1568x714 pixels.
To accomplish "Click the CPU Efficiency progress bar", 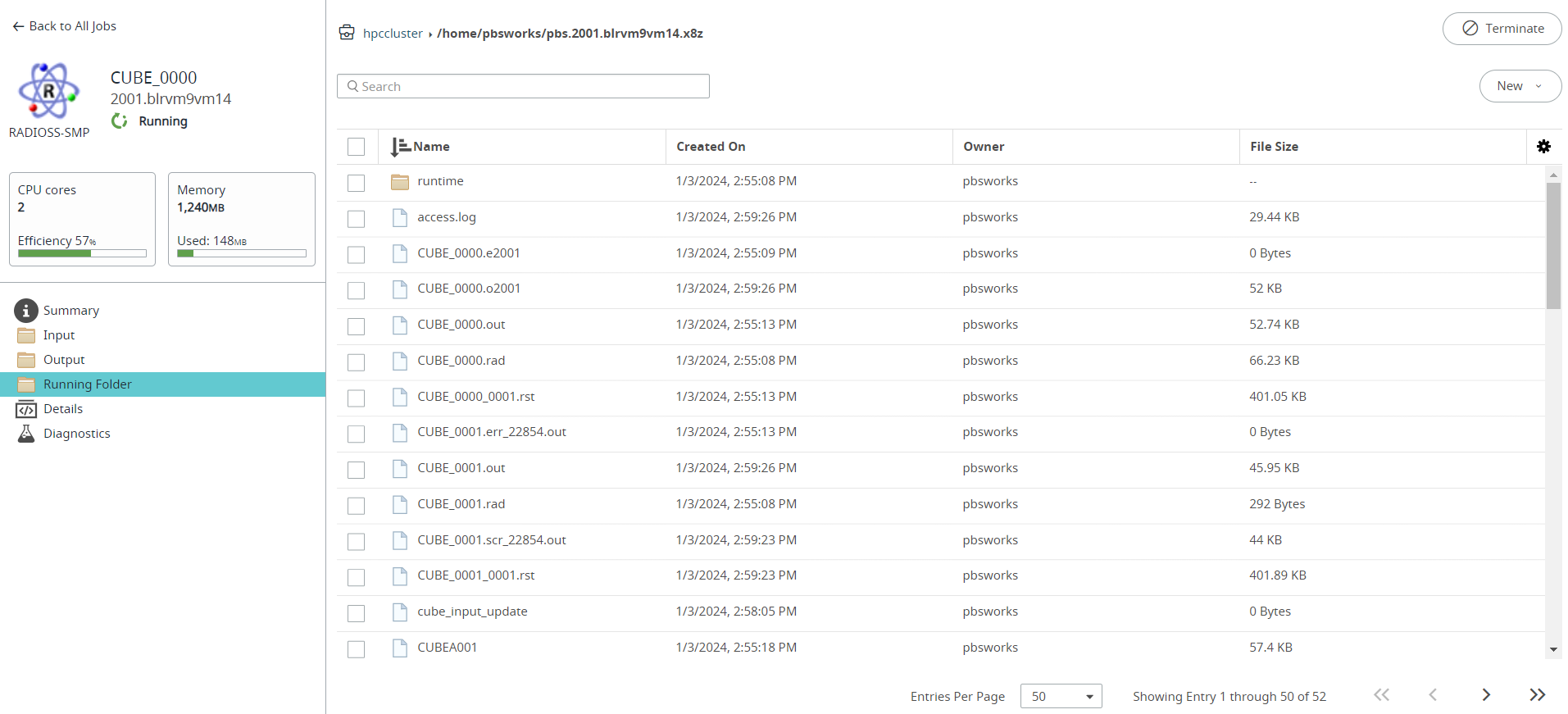I will coord(82,253).
